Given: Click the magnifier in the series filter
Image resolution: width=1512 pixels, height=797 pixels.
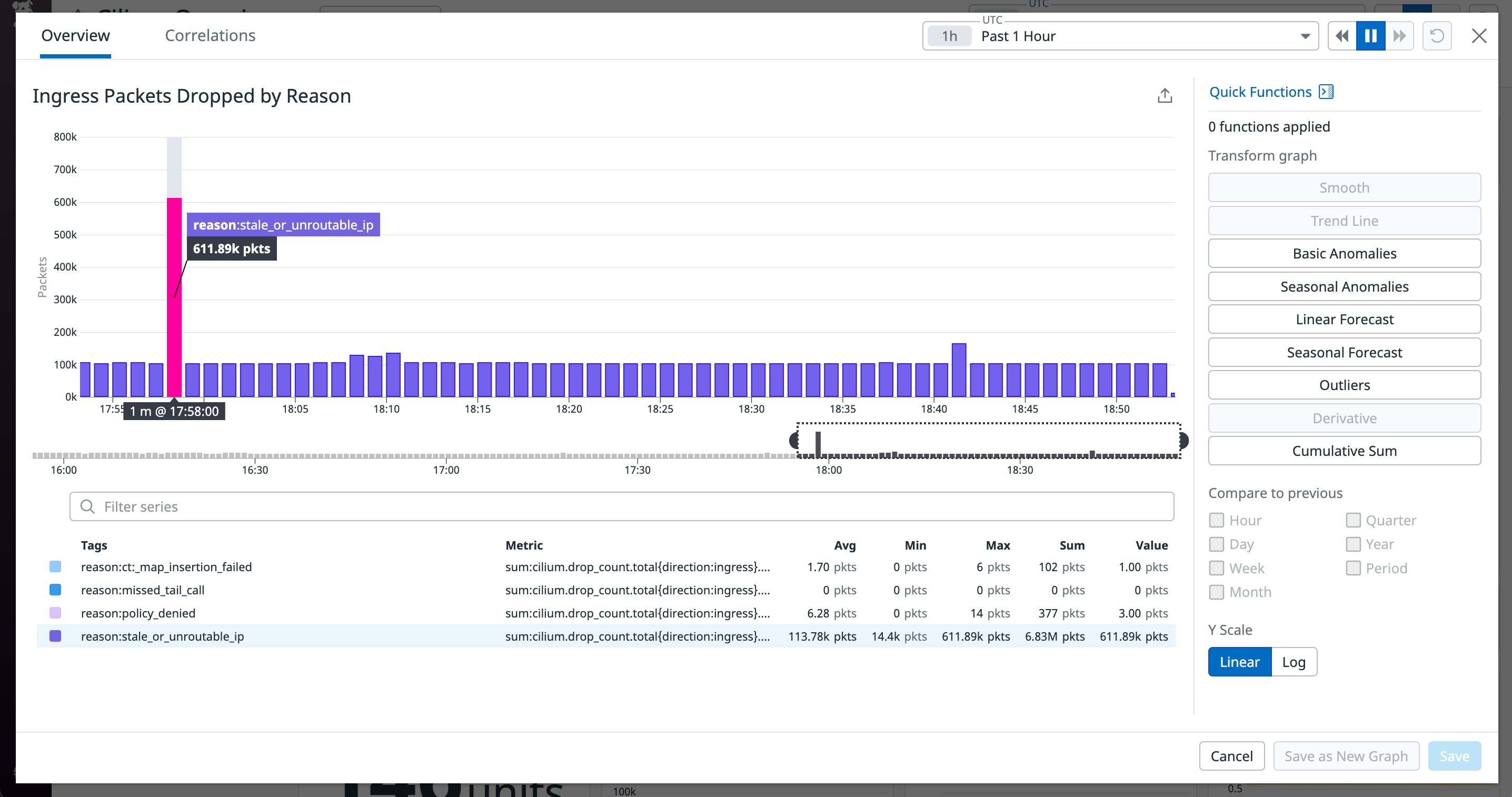Looking at the screenshot, I should (87, 506).
